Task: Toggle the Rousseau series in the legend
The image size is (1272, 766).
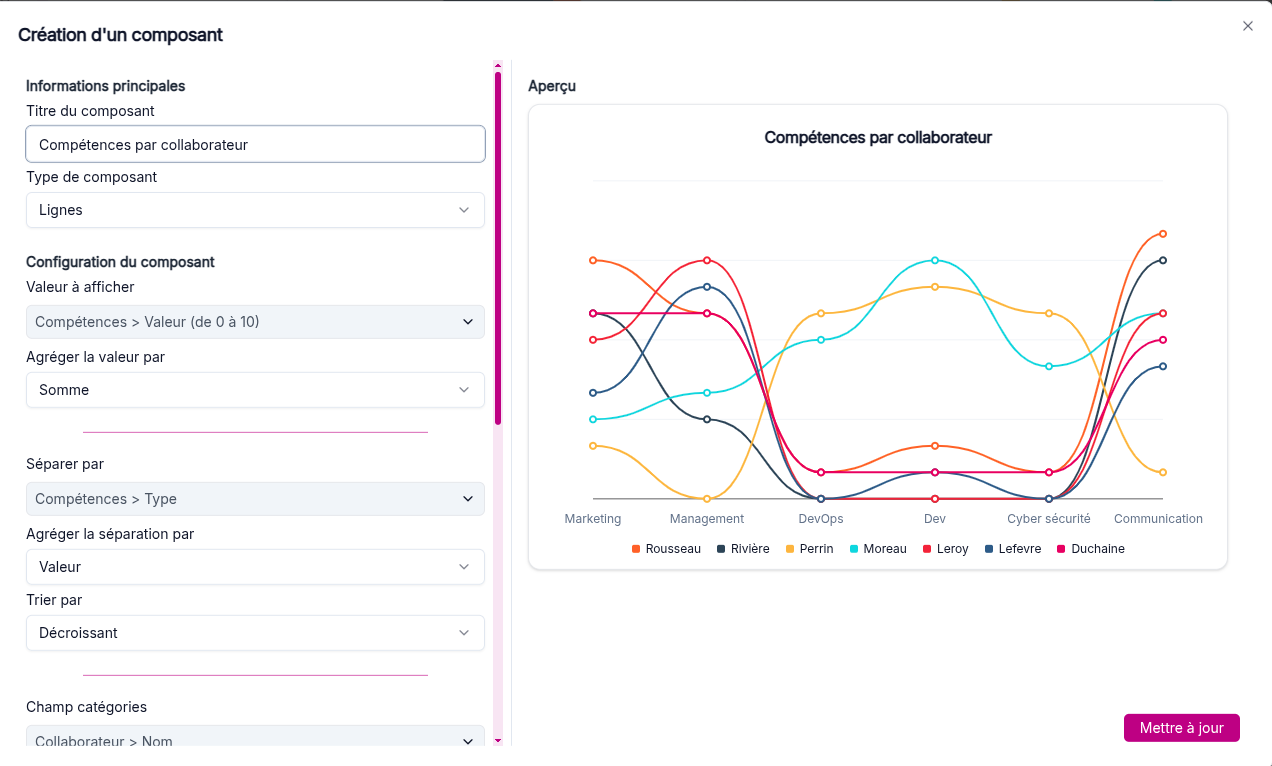Action: 666,548
